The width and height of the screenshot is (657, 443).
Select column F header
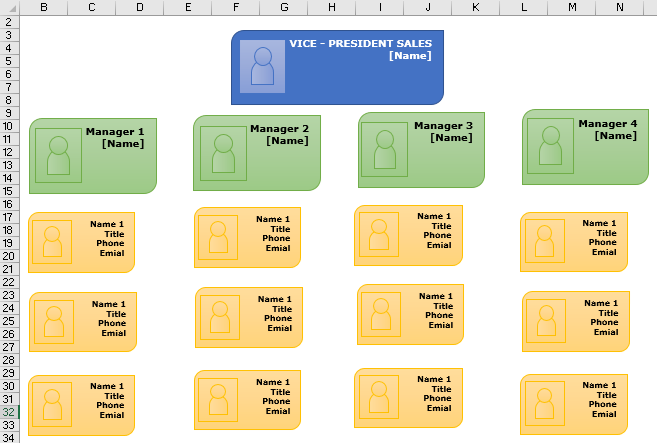click(236, 8)
